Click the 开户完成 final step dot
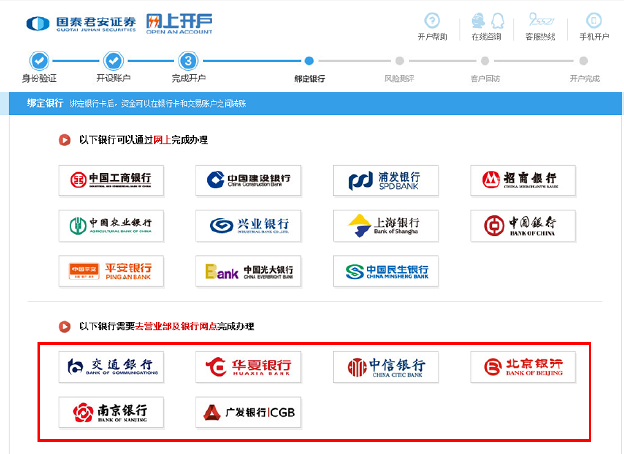Screen dimensions: 624x454 tap(583, 61)
